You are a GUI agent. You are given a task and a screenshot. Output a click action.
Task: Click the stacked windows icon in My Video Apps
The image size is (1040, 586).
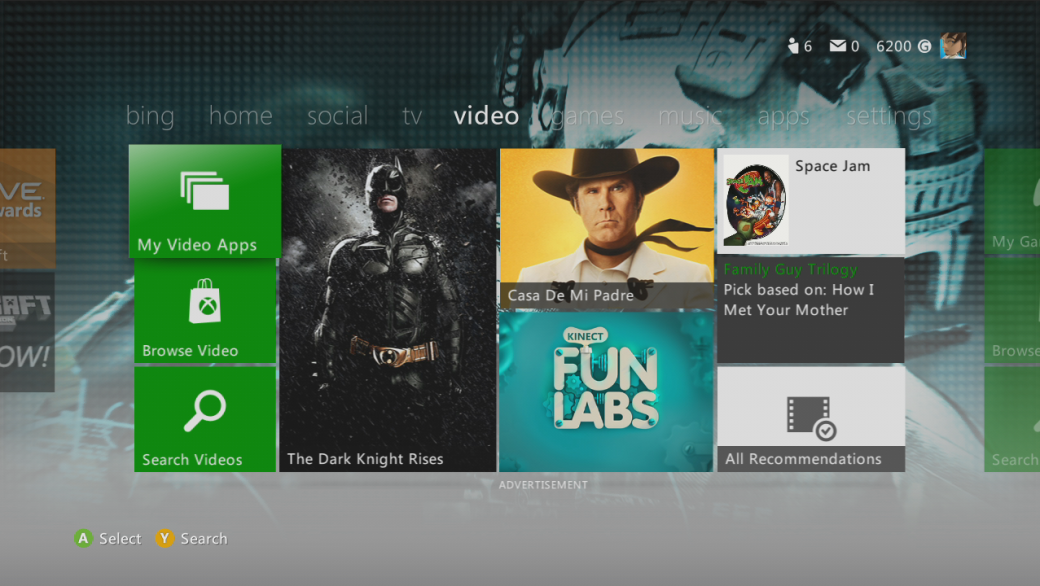[x=205, y=191]
